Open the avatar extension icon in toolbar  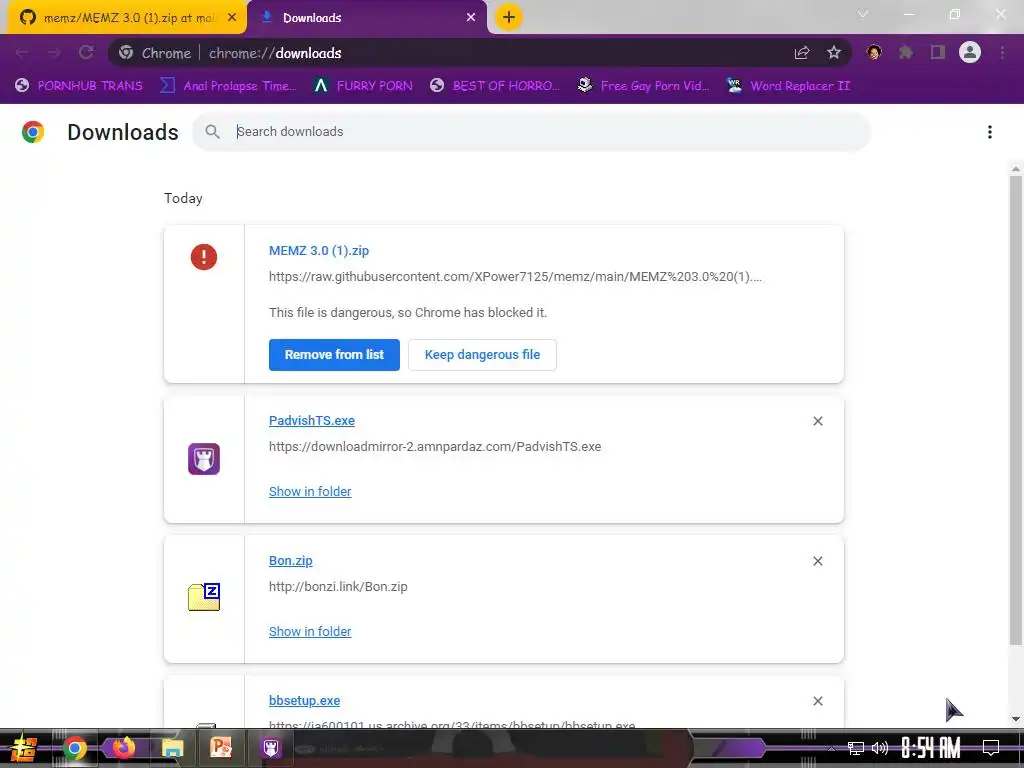coord(874,53)
